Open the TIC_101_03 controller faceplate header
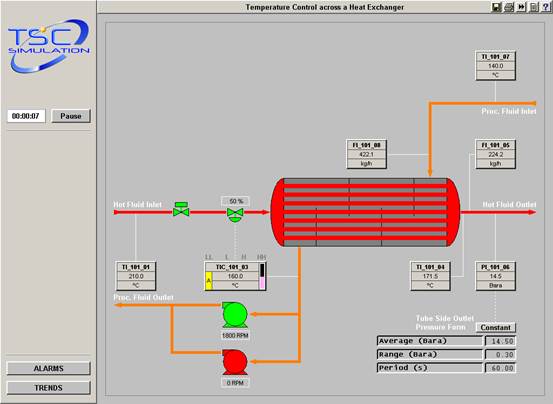 pos(232,267)
